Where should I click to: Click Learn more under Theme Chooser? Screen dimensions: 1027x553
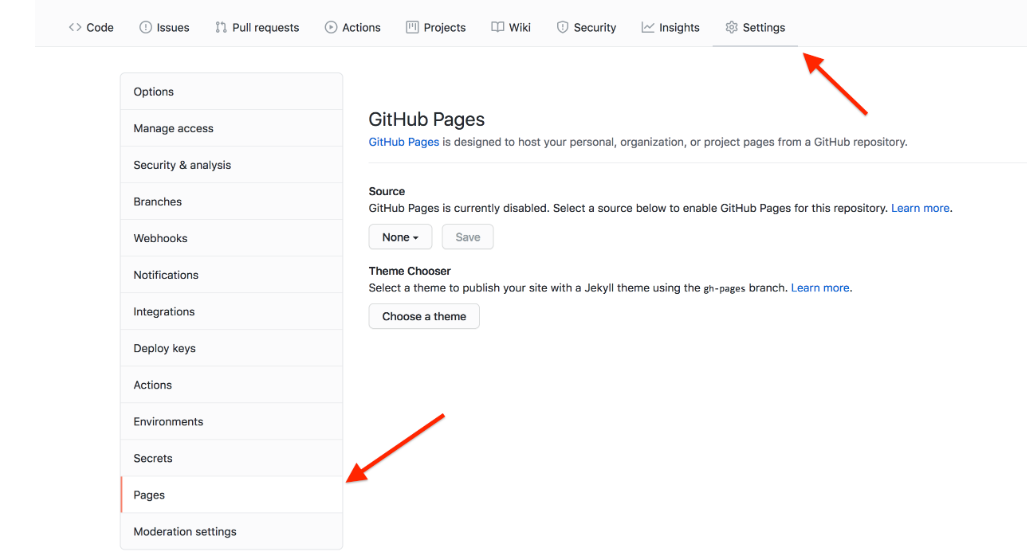[x=820, y=288]
